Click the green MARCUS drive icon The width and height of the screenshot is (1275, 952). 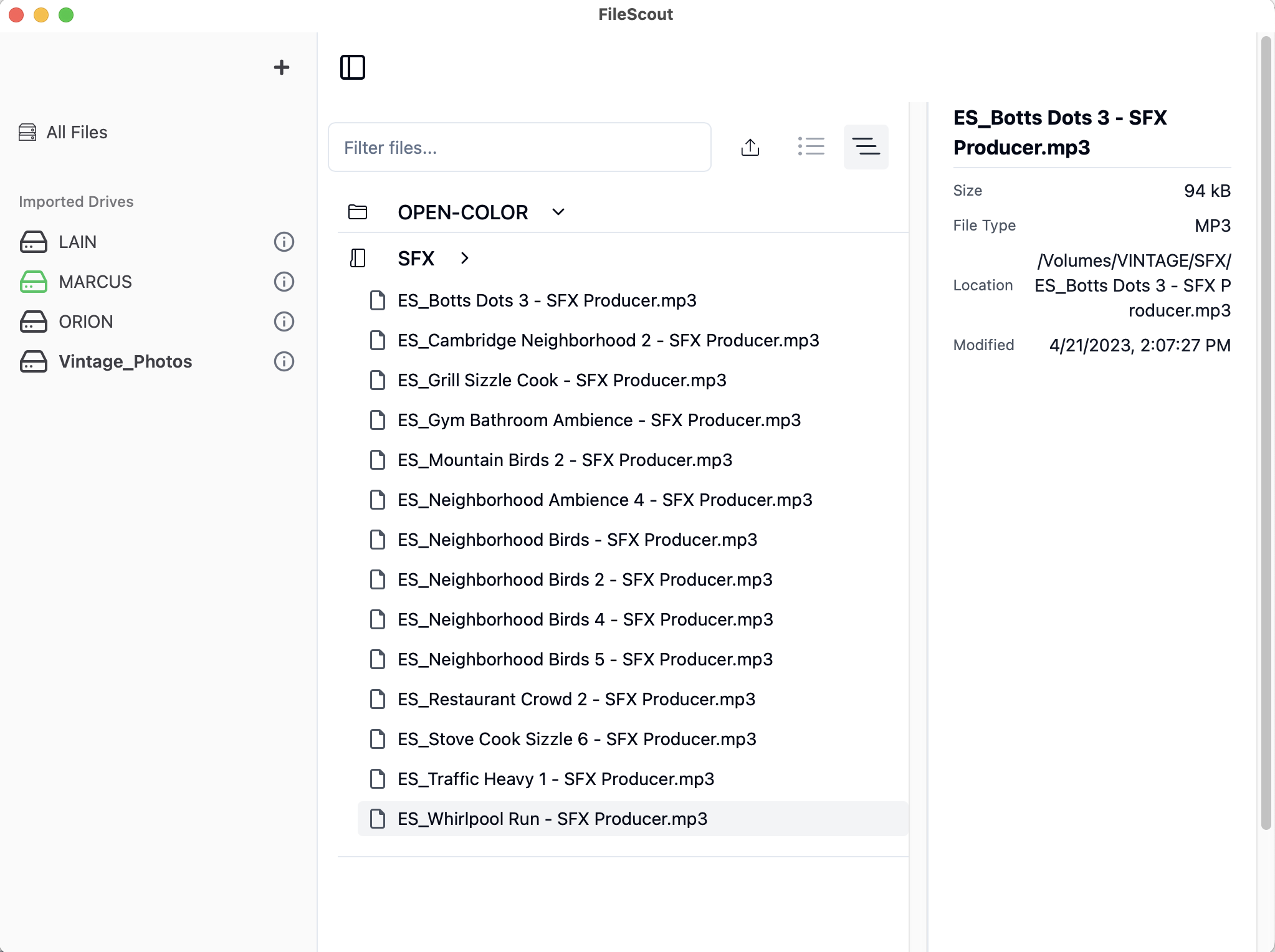tap(34, 282)
